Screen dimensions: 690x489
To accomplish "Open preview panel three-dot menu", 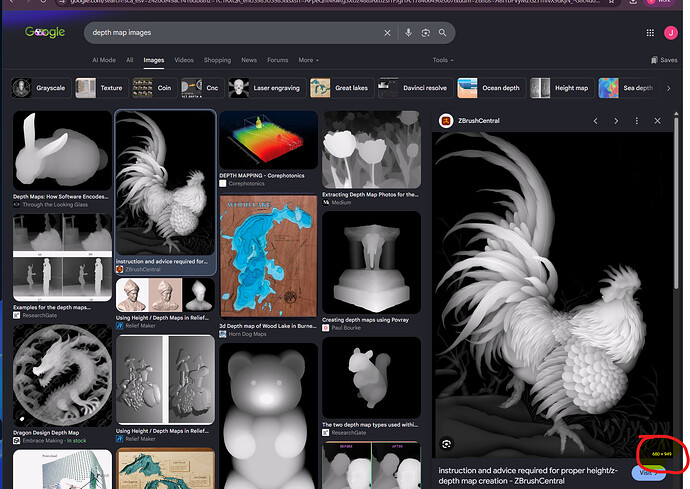I will 636,121.
